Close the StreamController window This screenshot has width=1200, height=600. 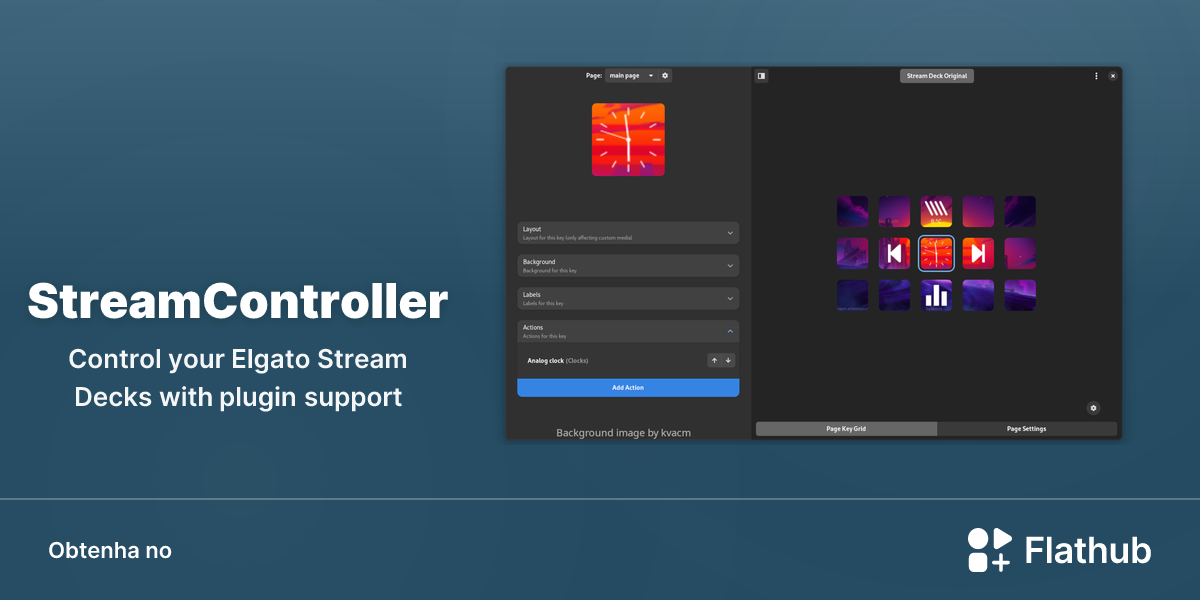[1113, 75]
